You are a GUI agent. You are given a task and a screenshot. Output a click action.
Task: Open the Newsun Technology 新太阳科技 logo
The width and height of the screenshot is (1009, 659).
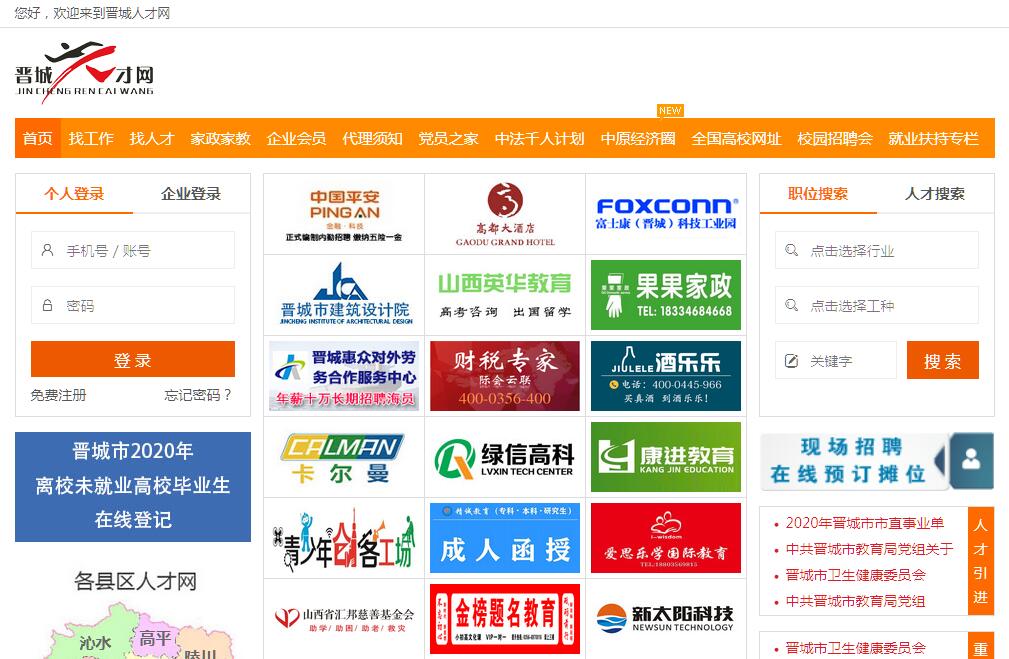[665, 619]
